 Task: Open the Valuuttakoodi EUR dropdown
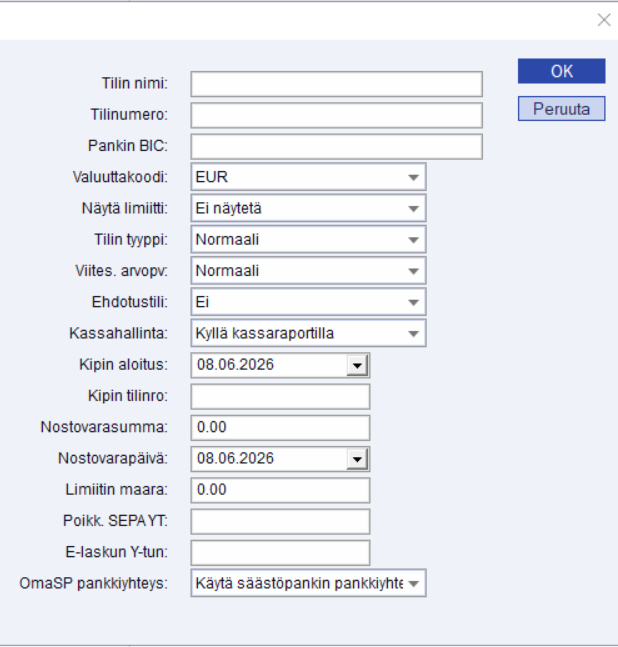308,177
